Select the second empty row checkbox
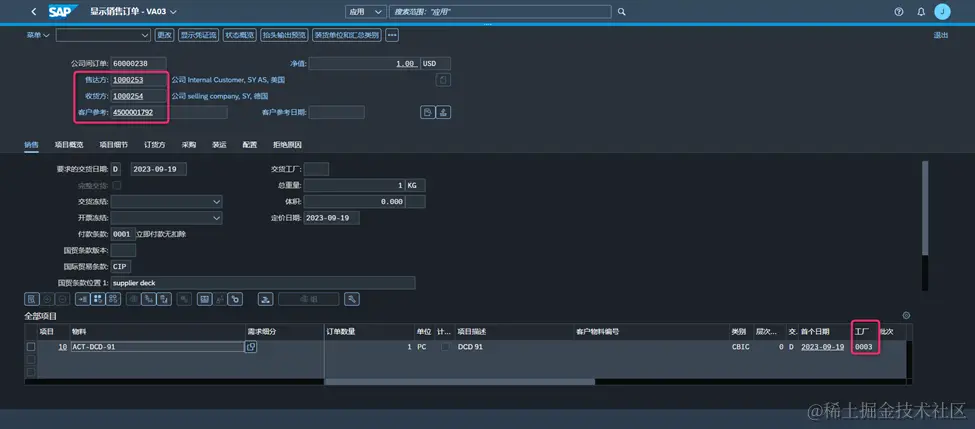This screenshot has width=975, height=429. [31, 359]
